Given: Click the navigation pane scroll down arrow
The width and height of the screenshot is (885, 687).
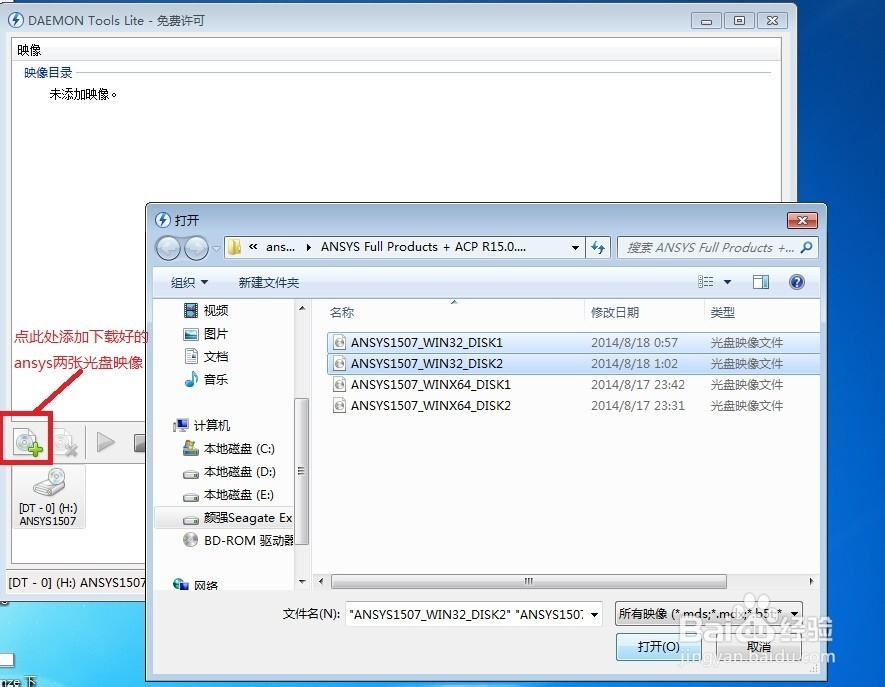Looking at the screenshot, I should click(302, 581).
